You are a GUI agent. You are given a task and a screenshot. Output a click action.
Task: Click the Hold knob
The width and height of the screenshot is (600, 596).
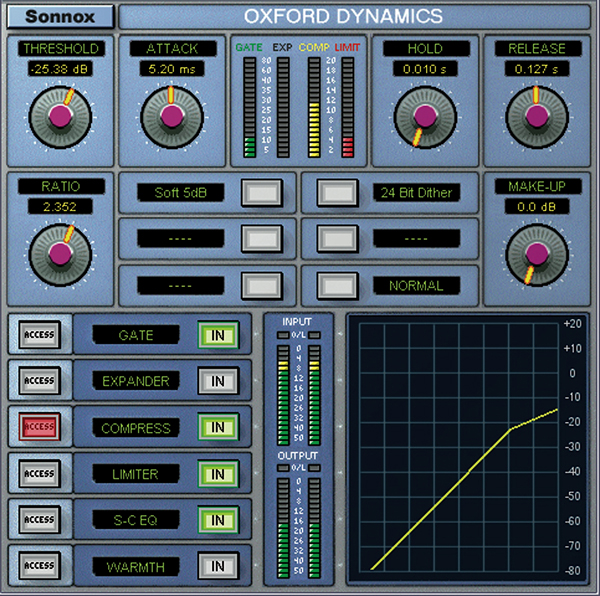coord(425,116)
